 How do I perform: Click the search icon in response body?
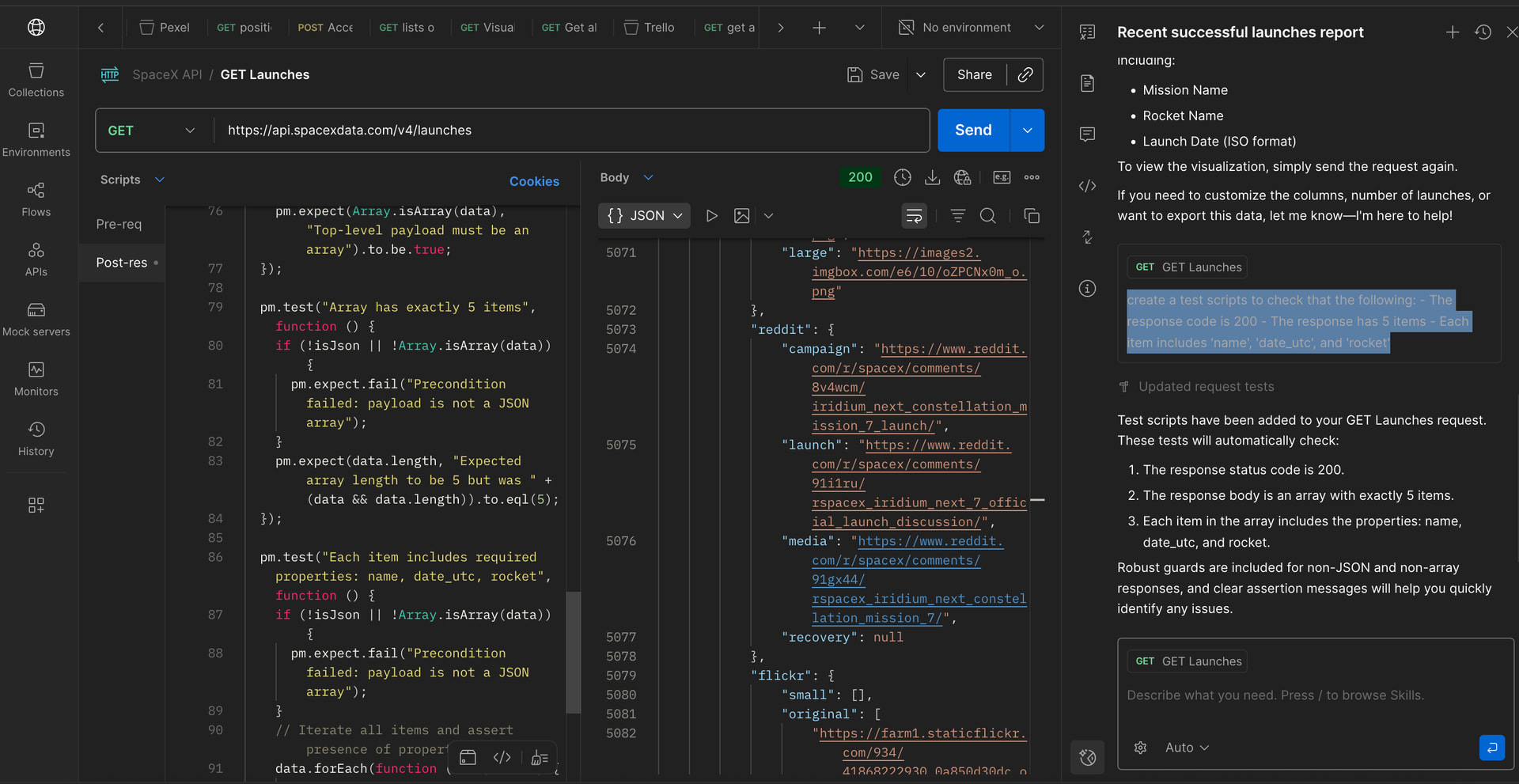[x=987, y=216]
